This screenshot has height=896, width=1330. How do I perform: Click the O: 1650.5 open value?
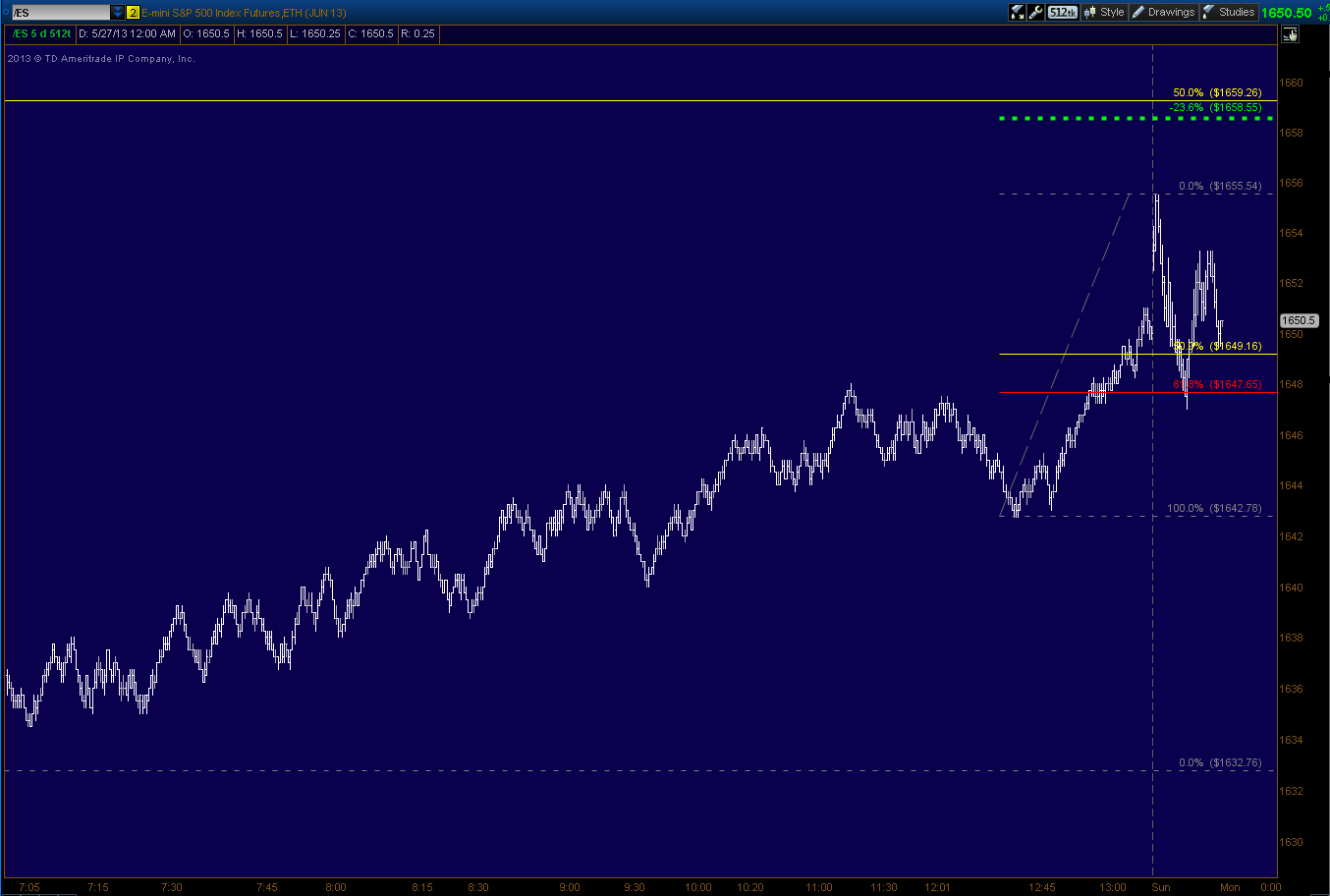[206, 33]
